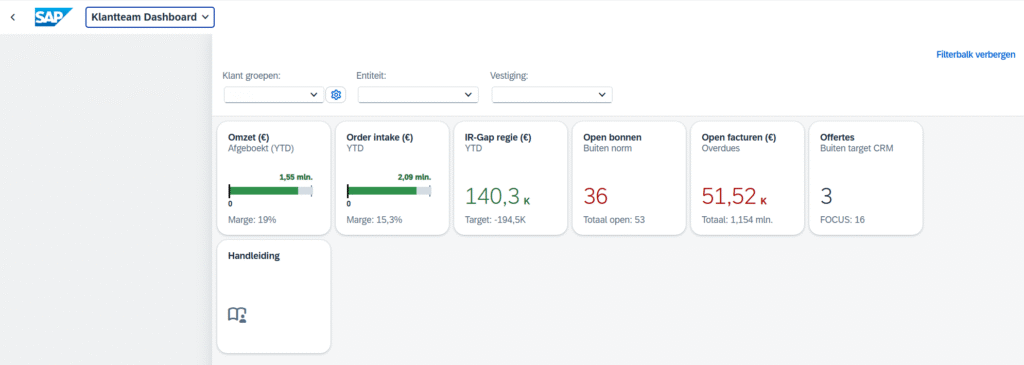Click the Handleiding book icon
The image size is (1024, 365).
click(237, 315)
